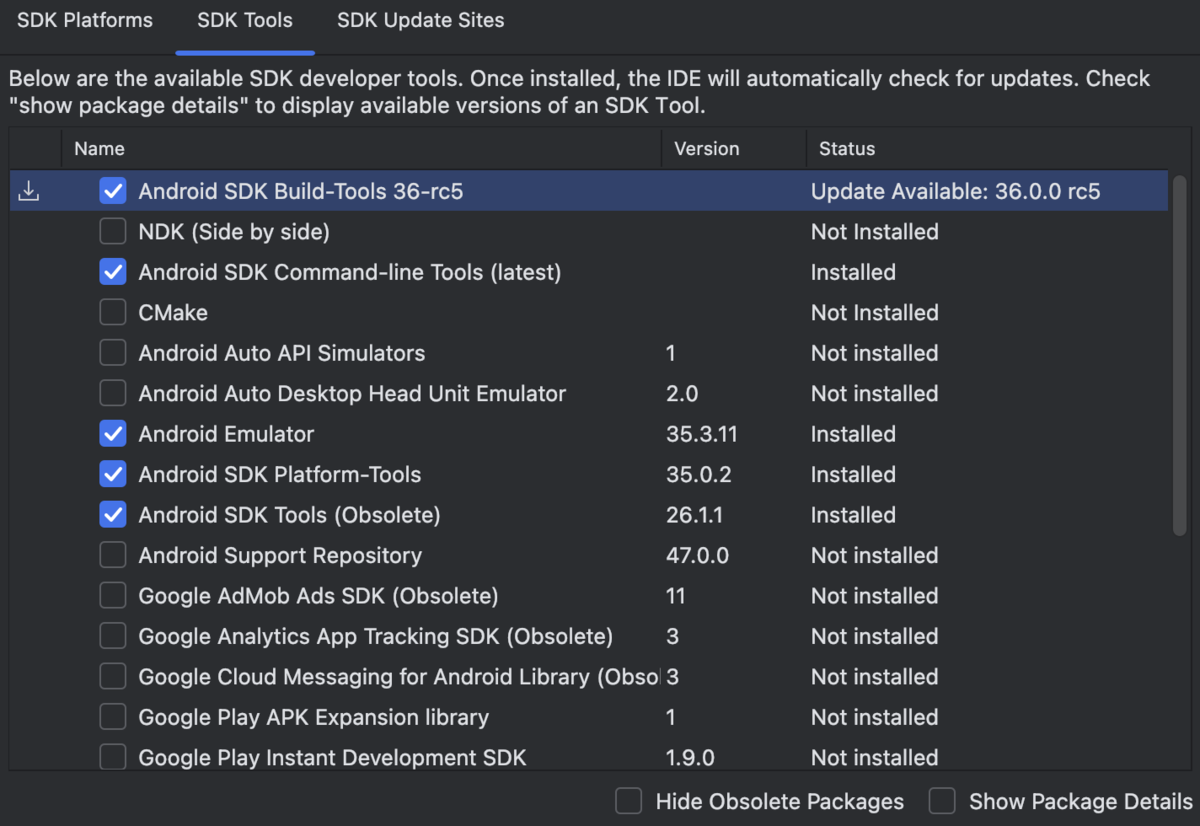Click Instant Development SDK version 1.9.0
Viewport: 1200px width, 826px height.
click(690, 758)
